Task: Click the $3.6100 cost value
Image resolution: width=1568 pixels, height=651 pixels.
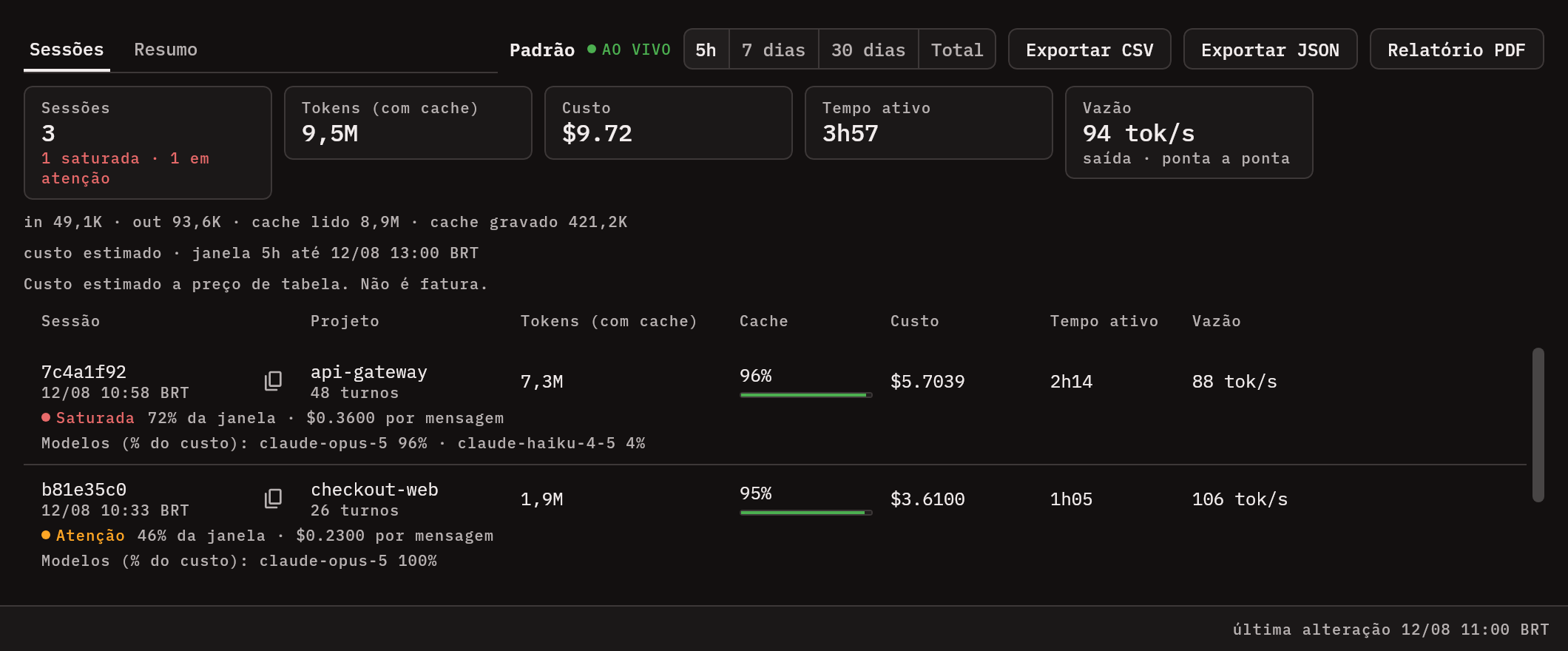Action: (927, 499)
